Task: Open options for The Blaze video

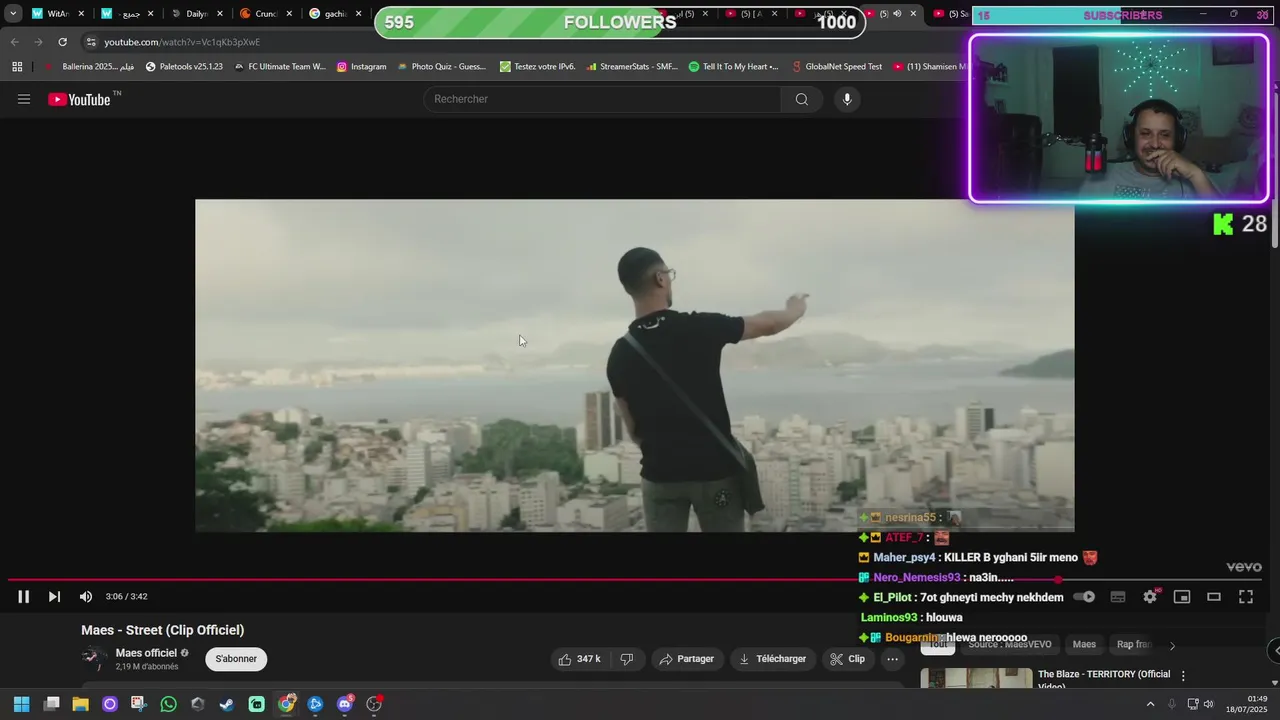Action: pos(1183,676)
